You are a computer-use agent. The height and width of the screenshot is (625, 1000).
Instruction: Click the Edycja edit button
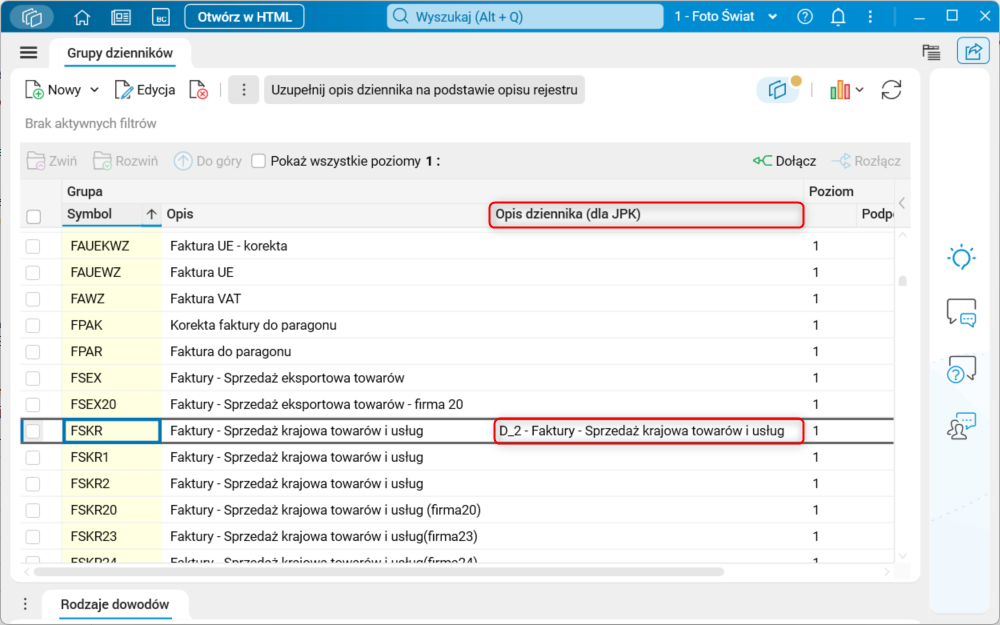pyautogui.click(x=145, y=90)
